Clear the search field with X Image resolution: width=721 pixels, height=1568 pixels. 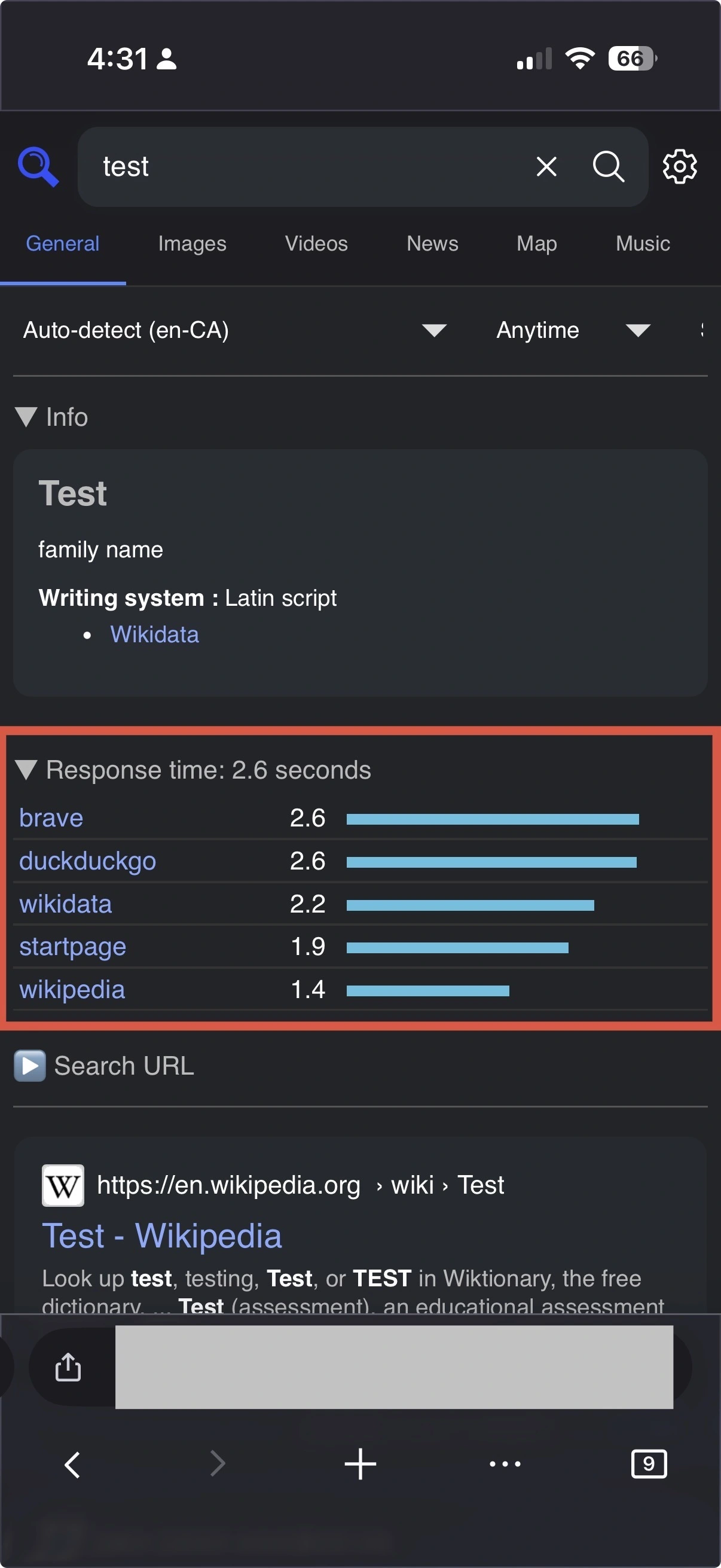546,166
